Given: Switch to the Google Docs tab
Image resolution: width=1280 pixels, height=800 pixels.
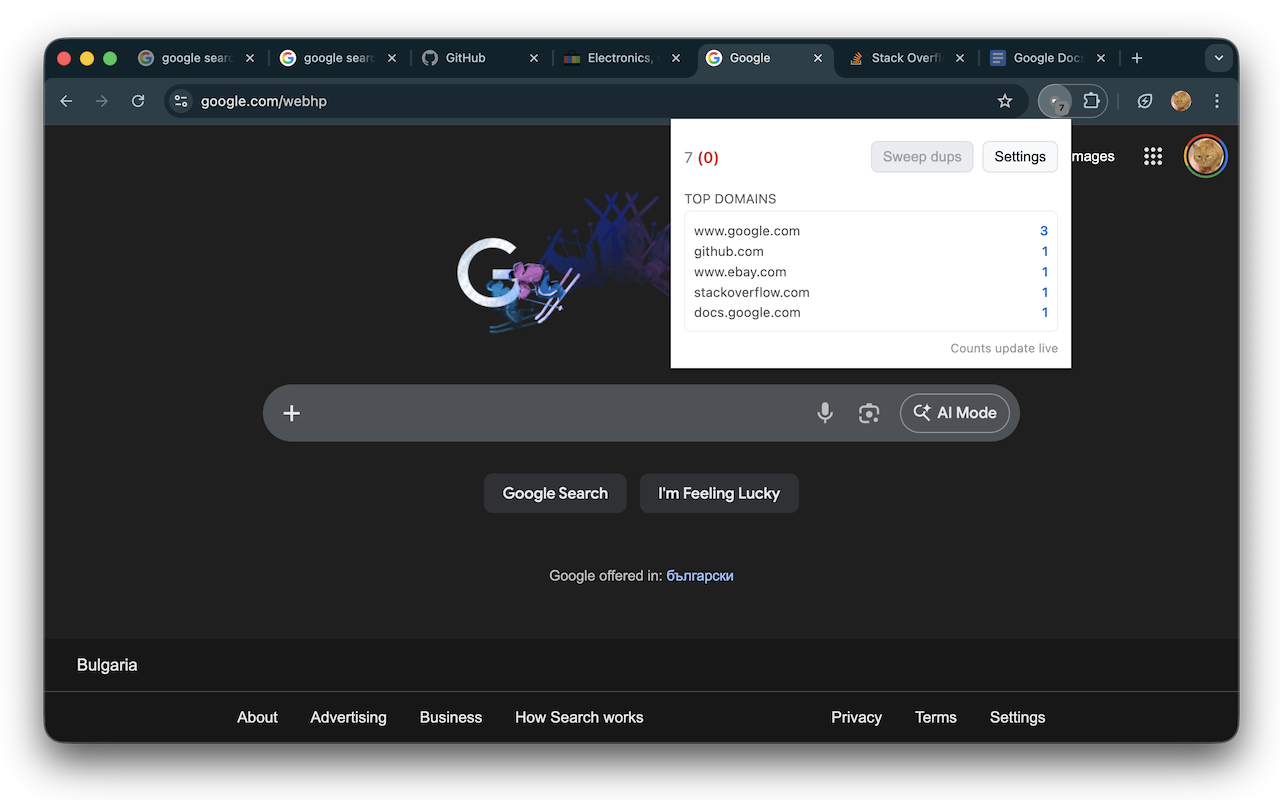Looking at the screenshot, I should pyautogui.click(x=1049, y=58).
